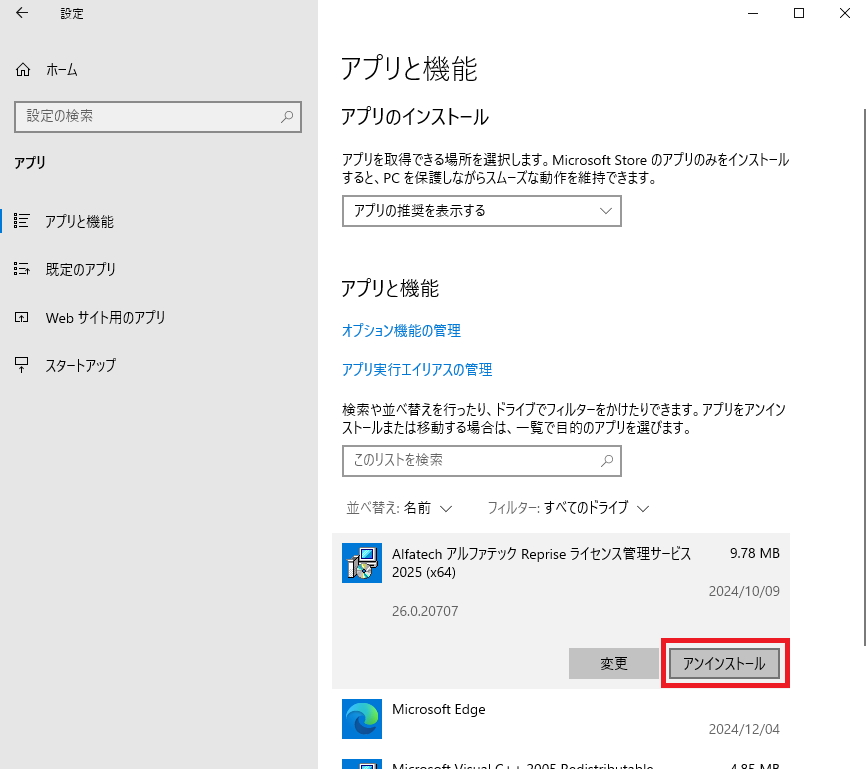Open the オプション機能の管理 link
This screenshot has width=866, height=769.
(401, 331)
